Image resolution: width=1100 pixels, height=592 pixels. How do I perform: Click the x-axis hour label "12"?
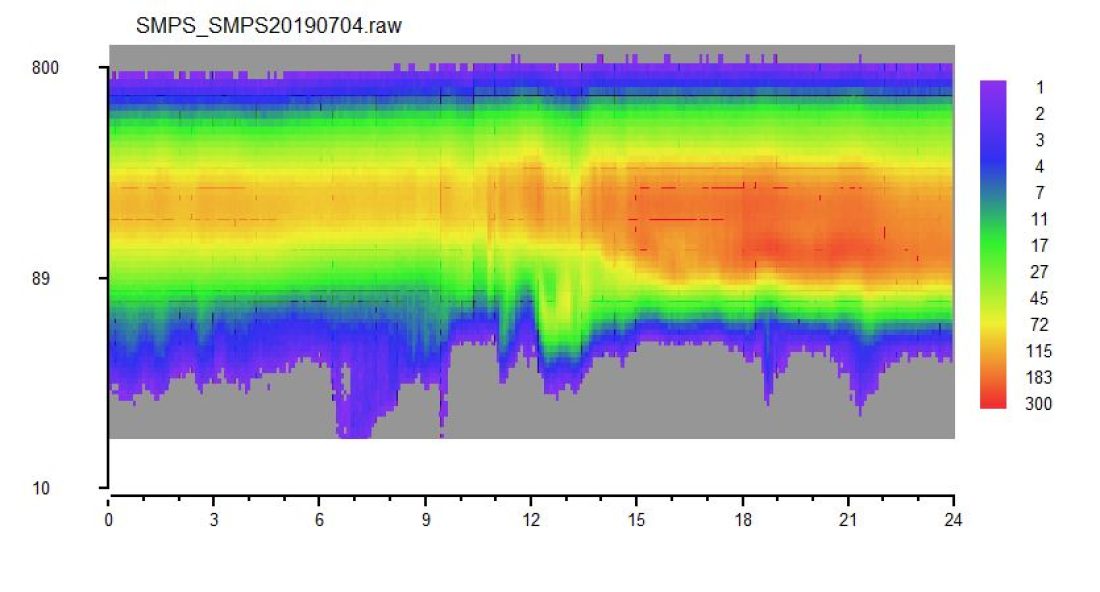pyautogui.click(x=531, y=520)
